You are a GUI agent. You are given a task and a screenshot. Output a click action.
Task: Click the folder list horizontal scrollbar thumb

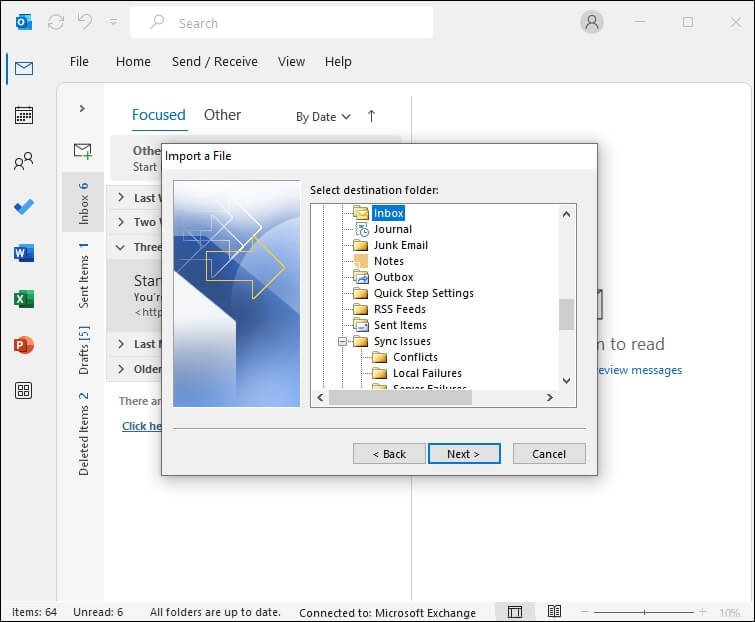click(x=401, y=398)
